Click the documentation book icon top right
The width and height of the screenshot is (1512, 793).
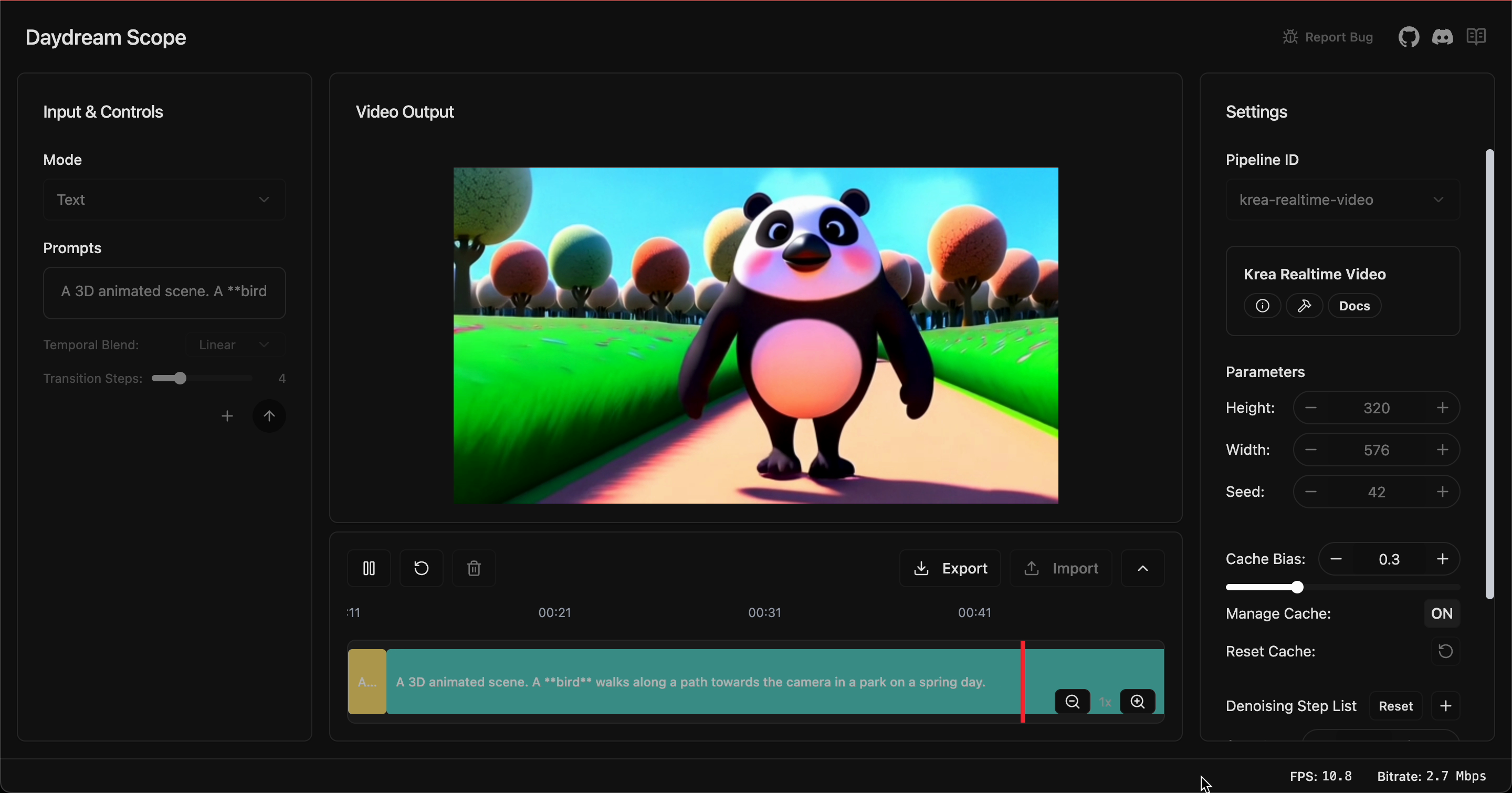tap(1476, 36)
